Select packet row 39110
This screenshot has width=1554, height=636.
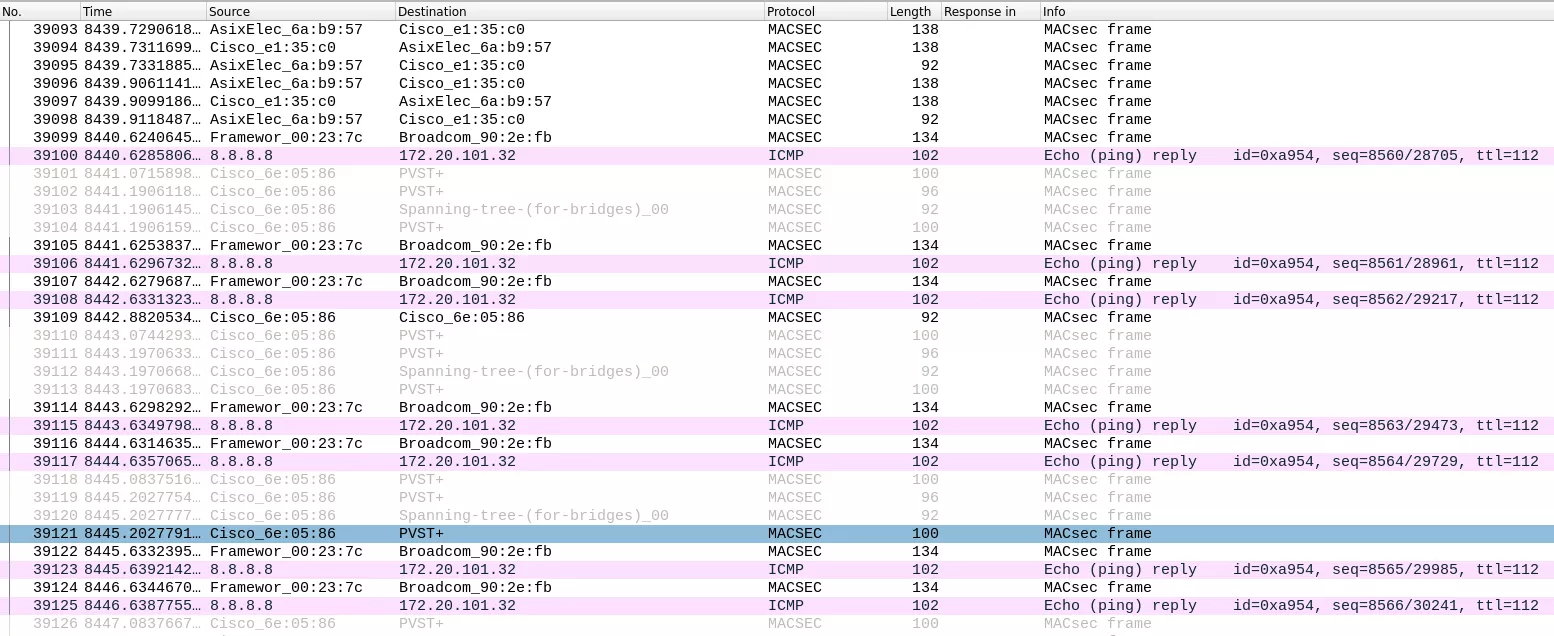tap(777, 336)
